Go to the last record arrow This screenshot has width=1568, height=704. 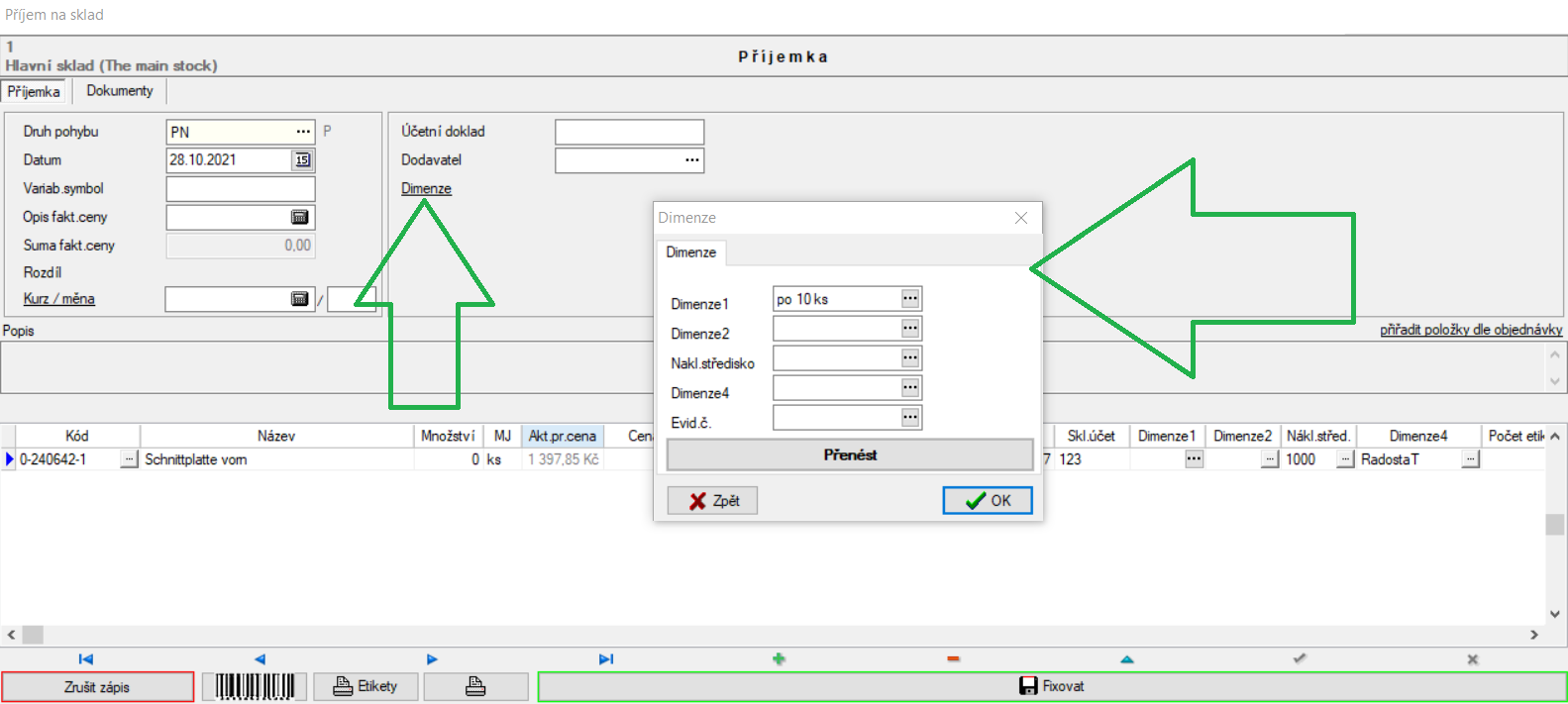tap(606, 659)
